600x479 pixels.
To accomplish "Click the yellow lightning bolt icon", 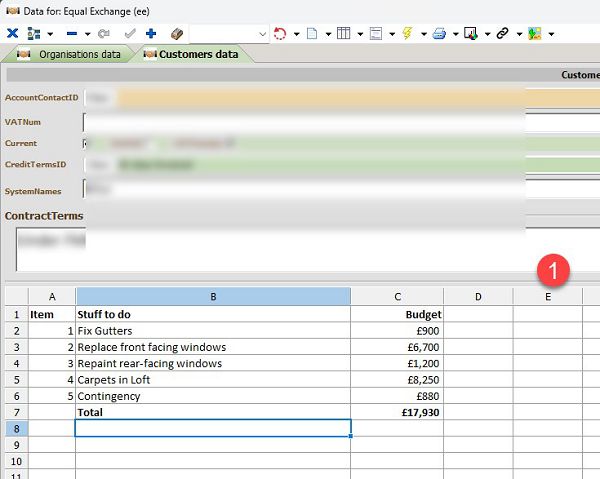I will pyautogui.click(x=407, y=33).
